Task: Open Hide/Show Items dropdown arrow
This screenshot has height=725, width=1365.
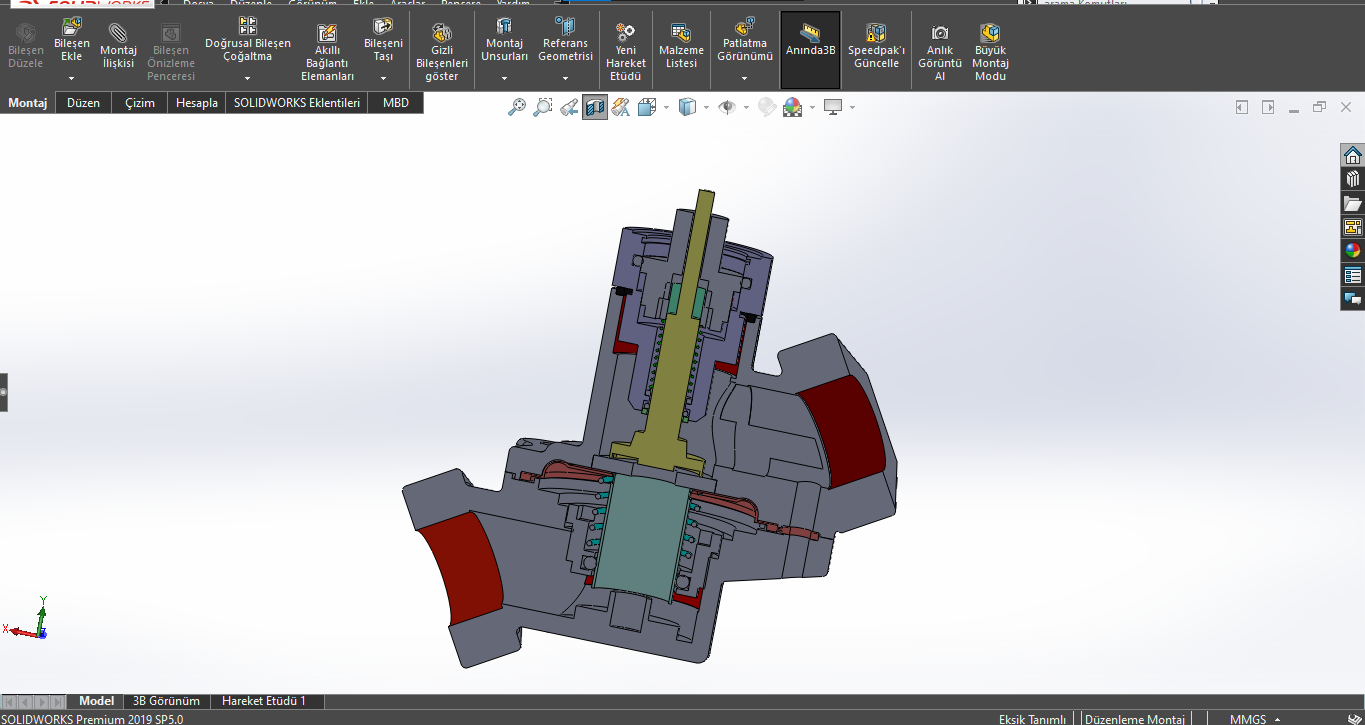Action: [x=746, y=107]
